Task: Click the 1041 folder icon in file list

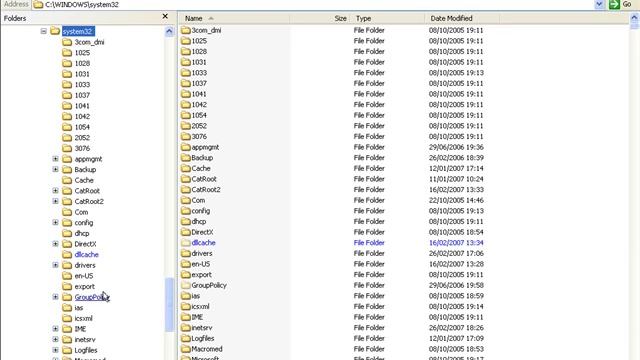Action: coord(186,94)
